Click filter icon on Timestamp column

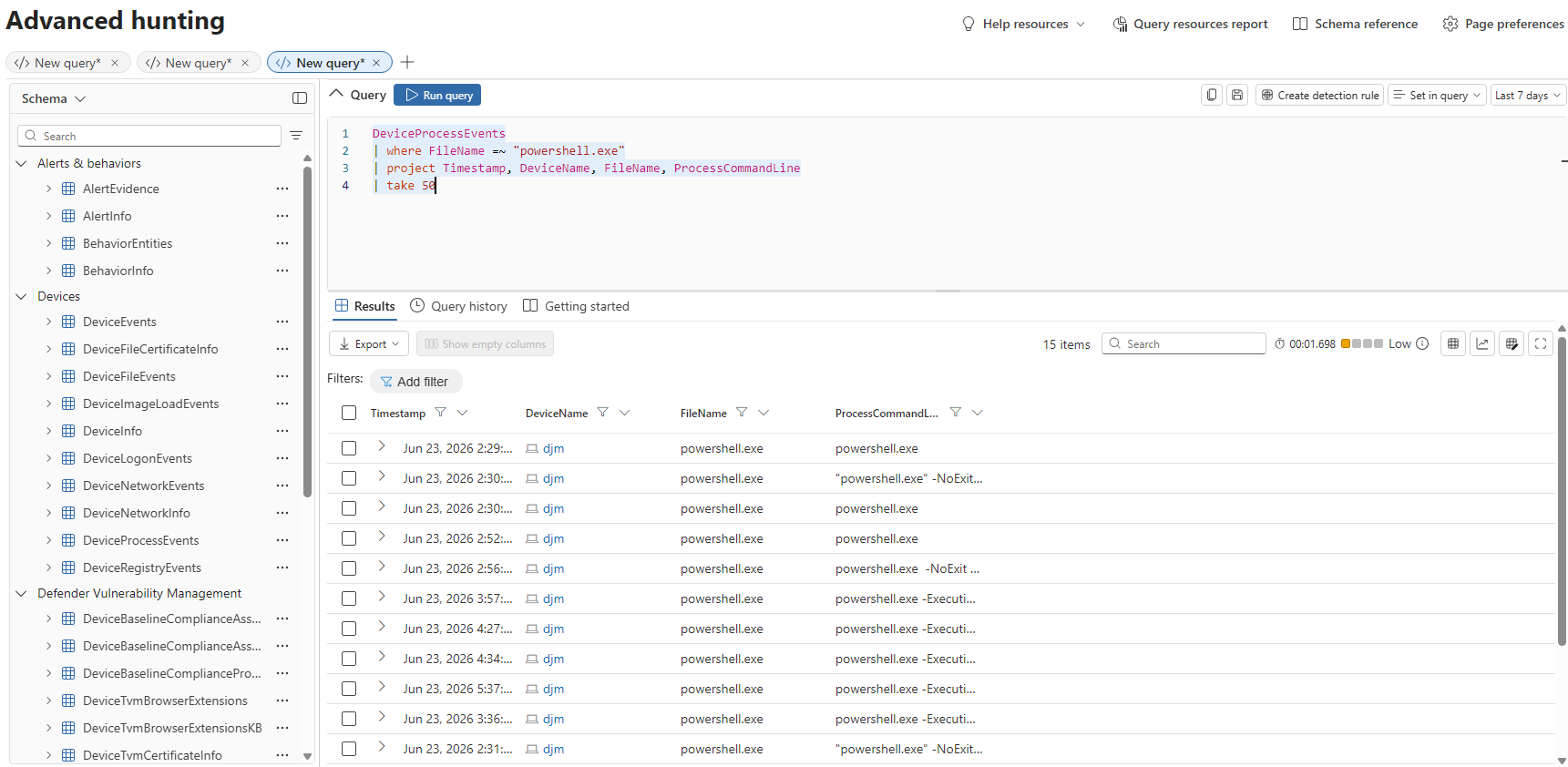click(441, 413)
